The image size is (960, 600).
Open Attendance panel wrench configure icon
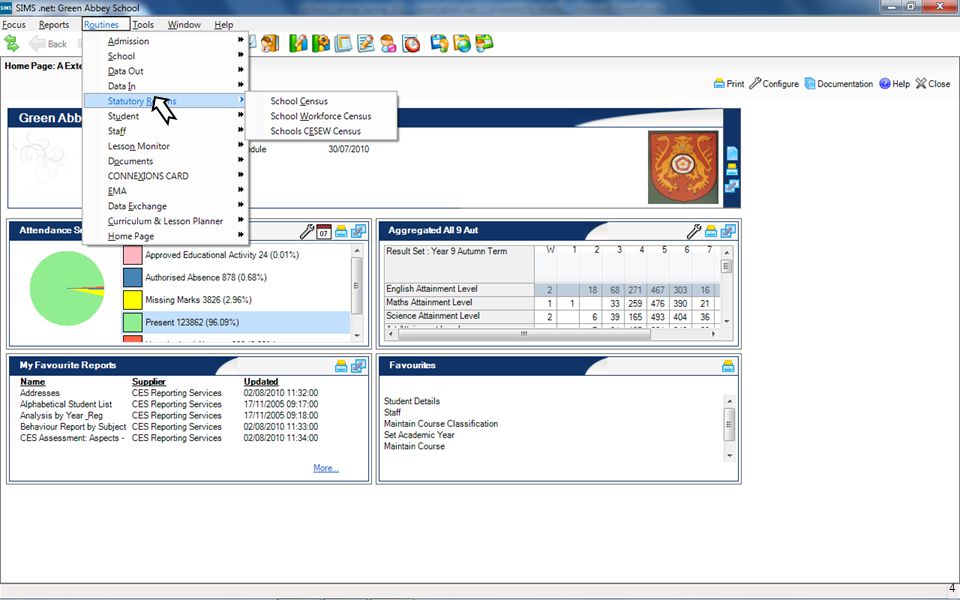[307, 231]
